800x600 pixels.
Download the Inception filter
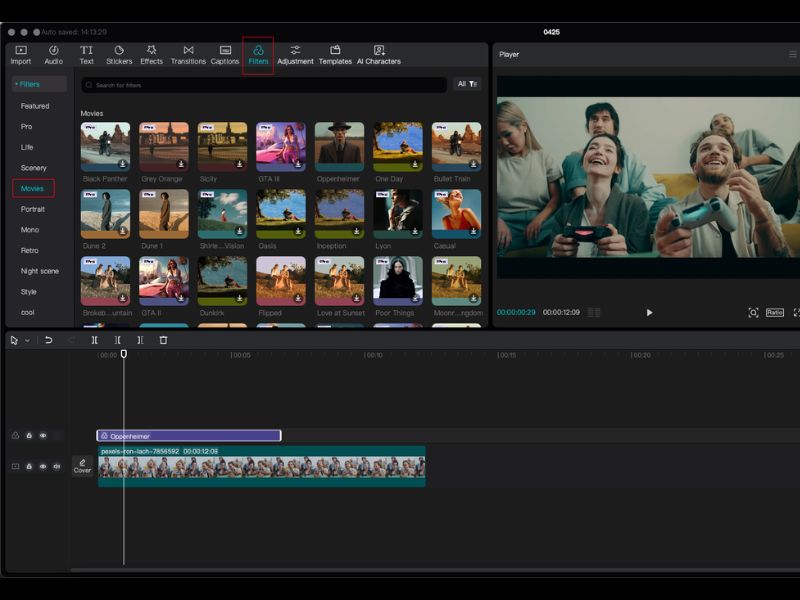coord(357,231)
